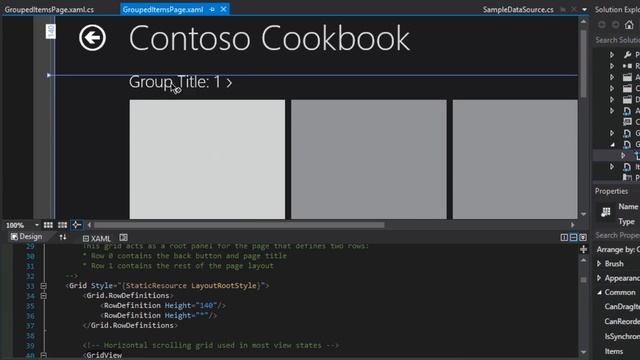Click the CanDragItems property row
640x360 pixels.
tap(622, 307)
